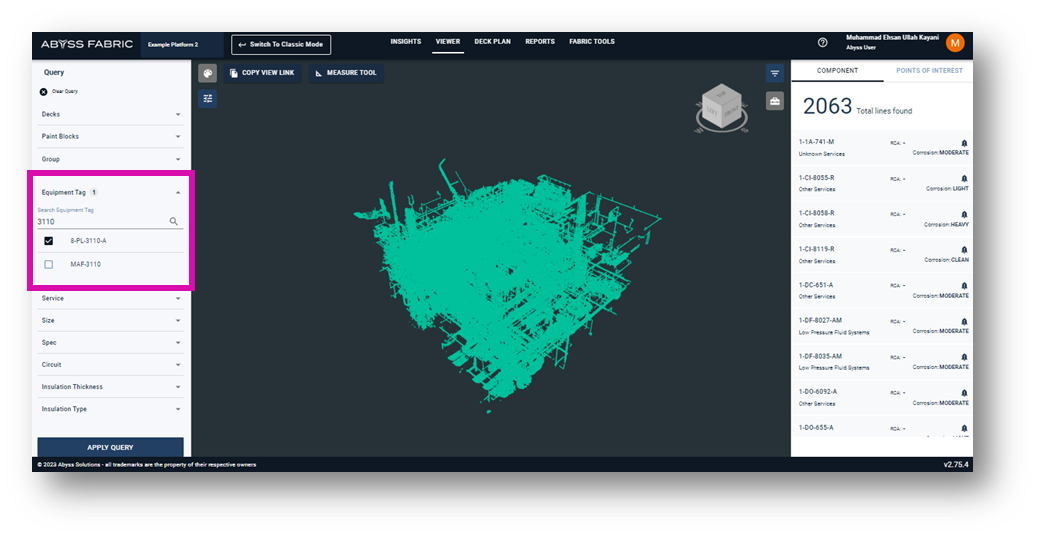Click Switch To Classic Mode button
The height and width of the screenshot is (537, 1038).
coord(281,44)
